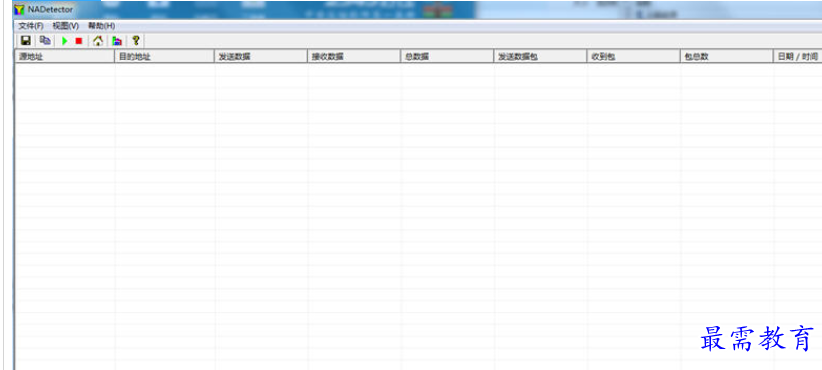Sort by the 发送数据包 column header
This screenshot has width=822, height=370.
540,57
